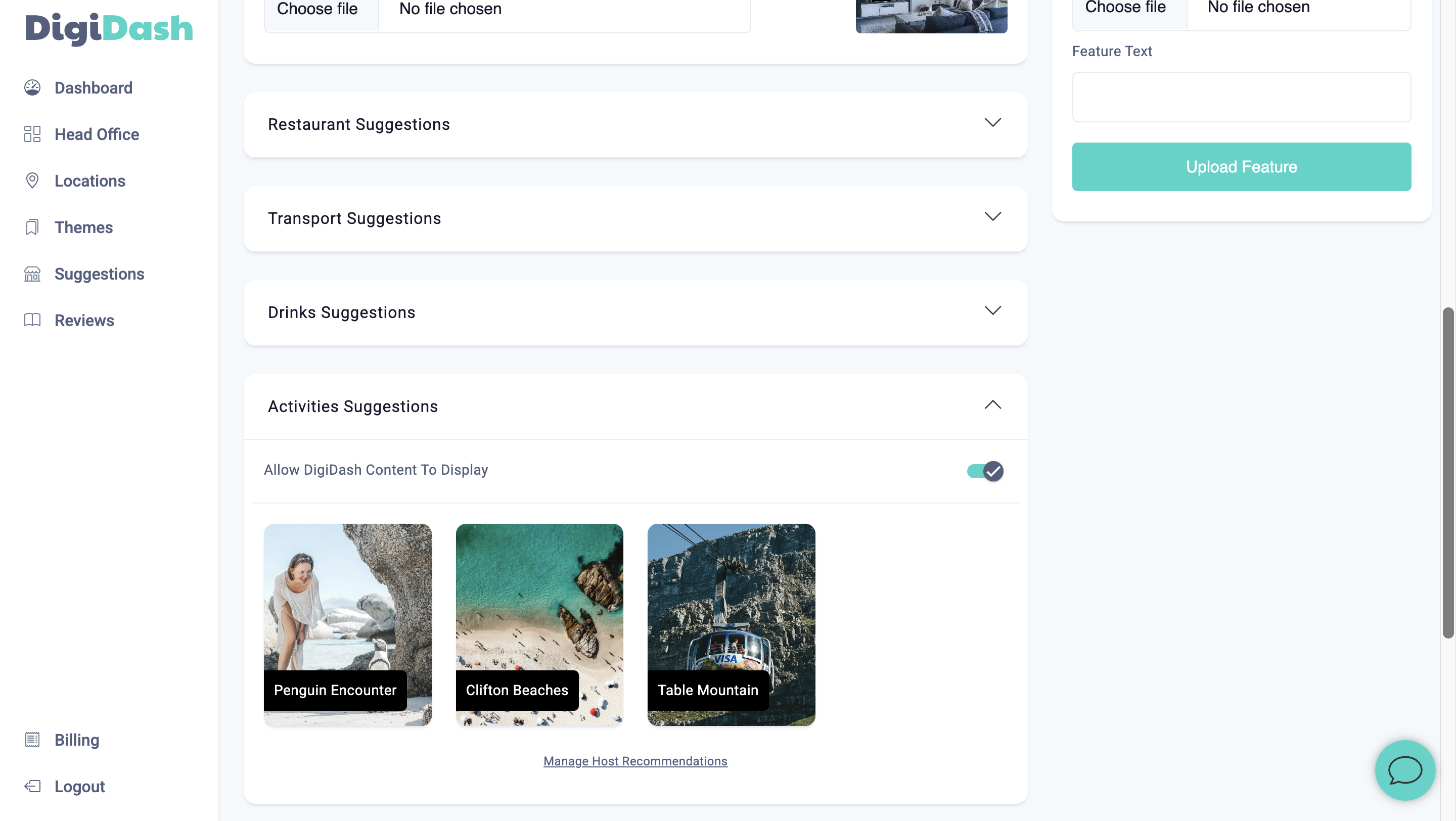Screen dimensions: 1456x821
Task: Select Themes in the sidebar
Action: tap(83, 227)
